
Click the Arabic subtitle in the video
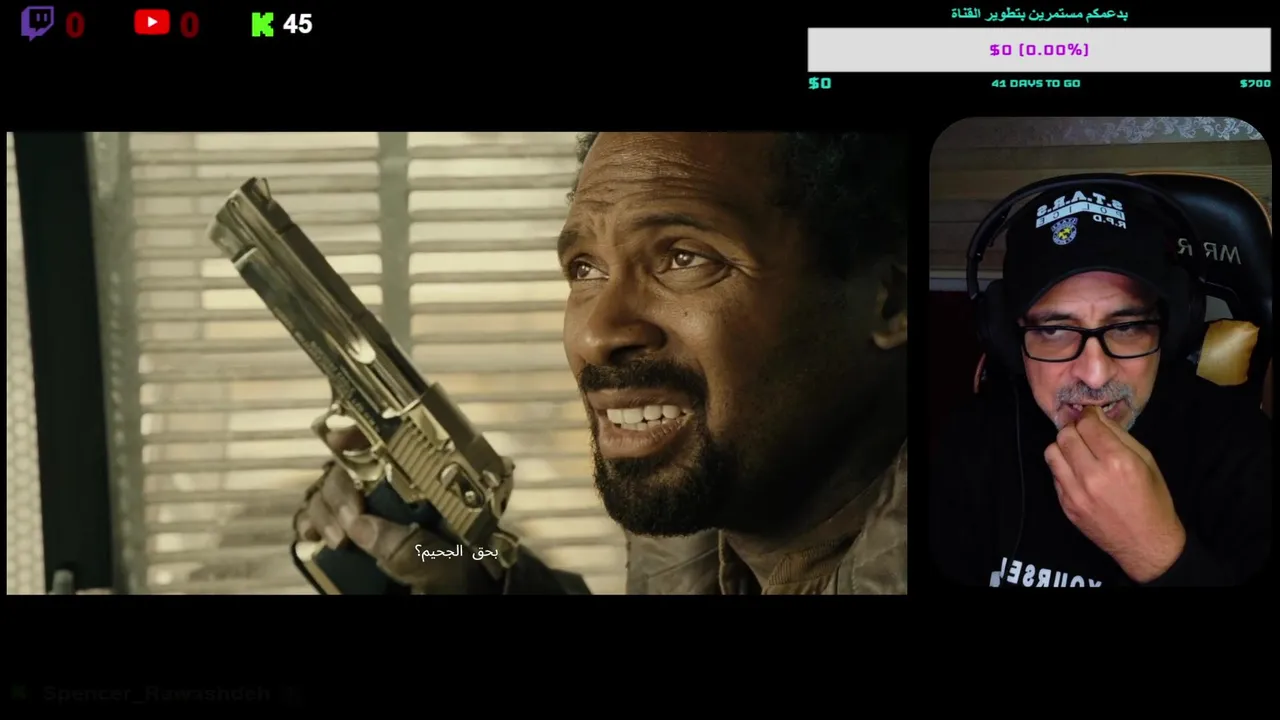click(456, 551)
